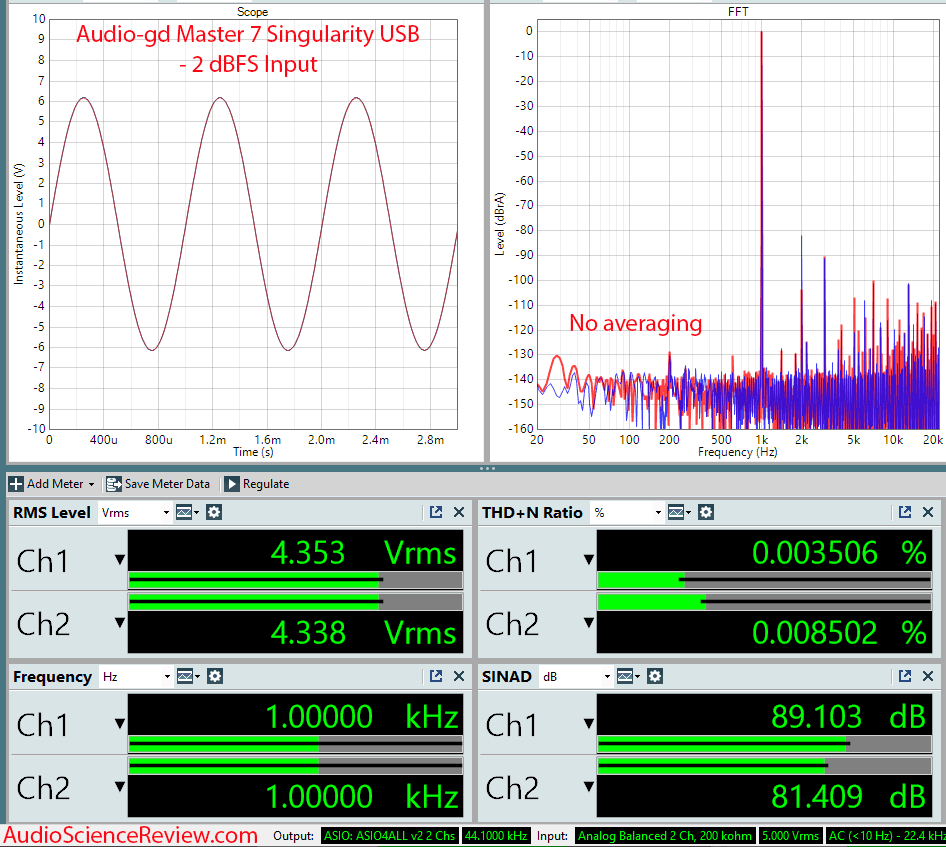Viewport: 946px width, 847px height.
Task: Open the Add Meter dropdown arrow
Action: pos(92,484)
